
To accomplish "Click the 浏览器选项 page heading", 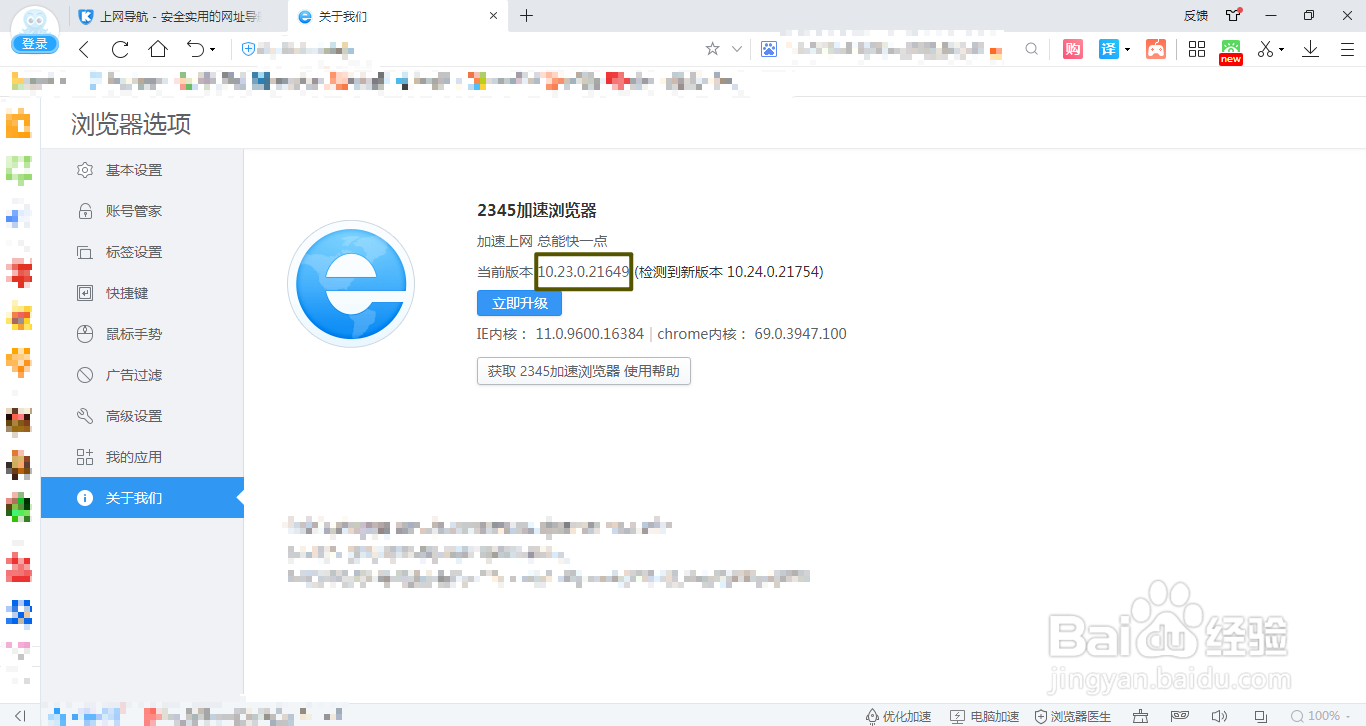I will [x=131, y=124].
